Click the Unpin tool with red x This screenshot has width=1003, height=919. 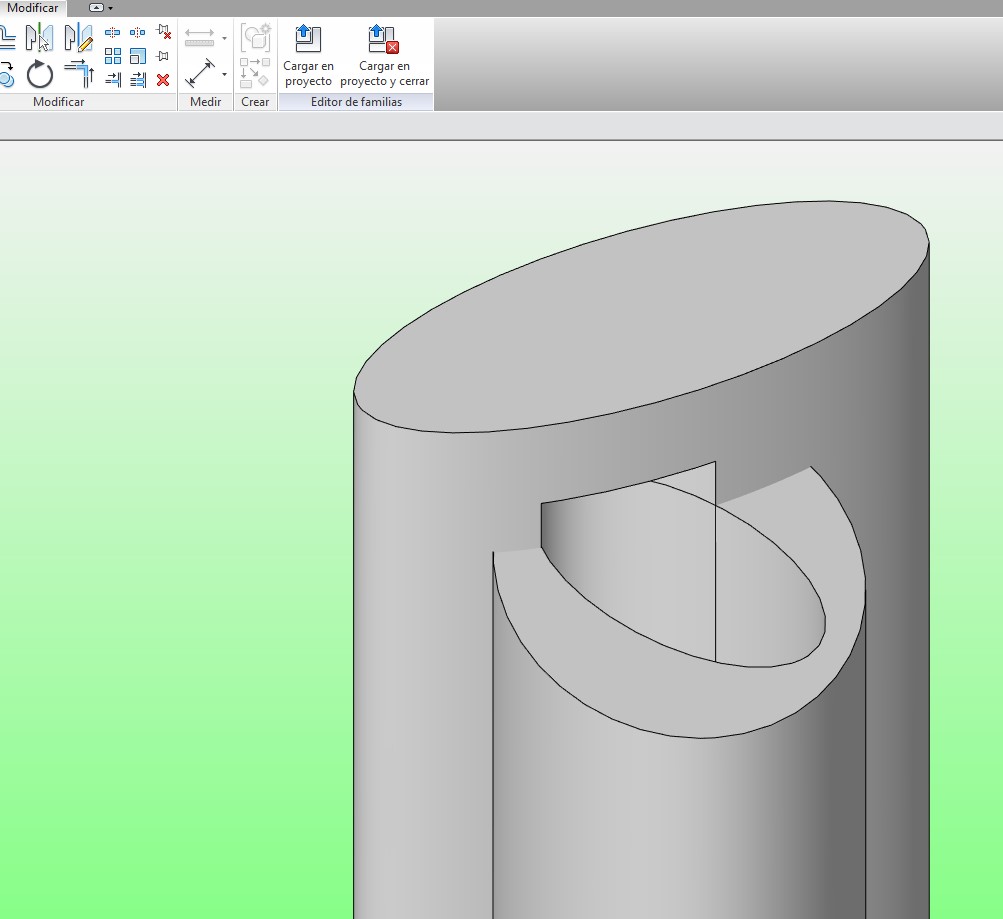click(x=163, y=32)
